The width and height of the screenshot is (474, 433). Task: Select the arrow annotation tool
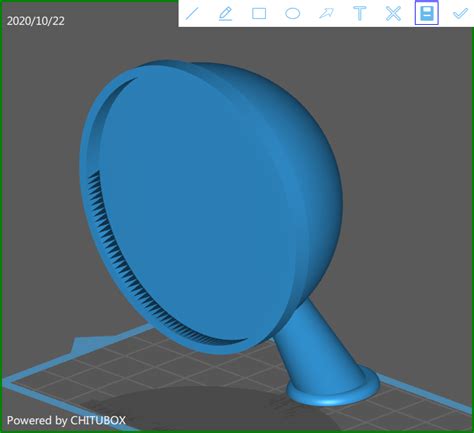click(326, 14)
